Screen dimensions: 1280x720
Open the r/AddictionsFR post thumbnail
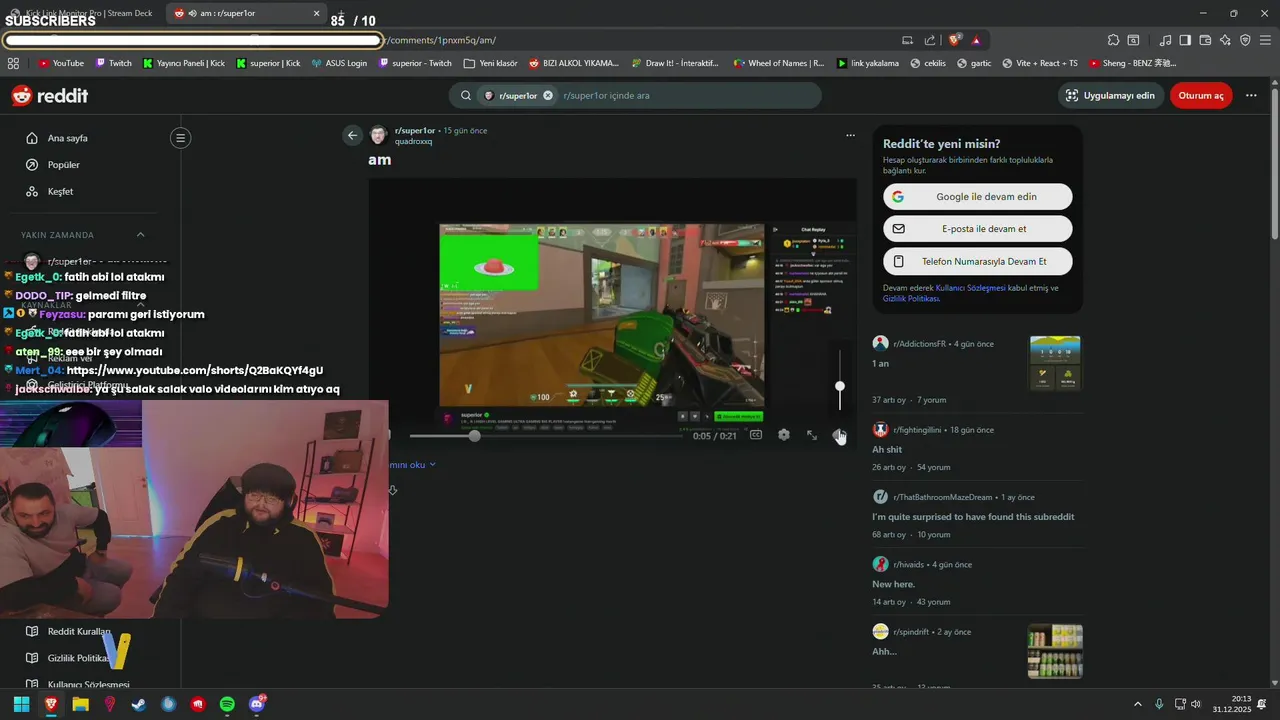pyautogui.click(x=1055, y=363)
